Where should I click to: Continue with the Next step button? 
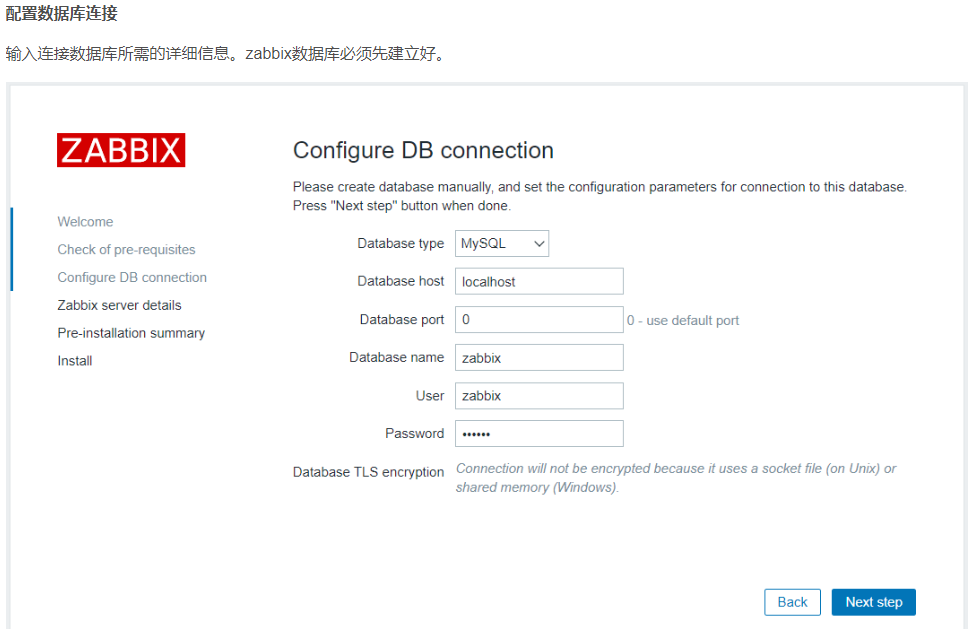click(874, 602)
